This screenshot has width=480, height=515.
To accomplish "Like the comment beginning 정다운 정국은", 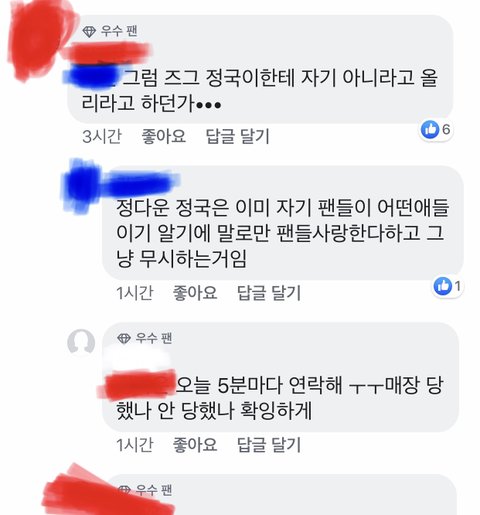I will pyautogui.click(x=195, y=293).
